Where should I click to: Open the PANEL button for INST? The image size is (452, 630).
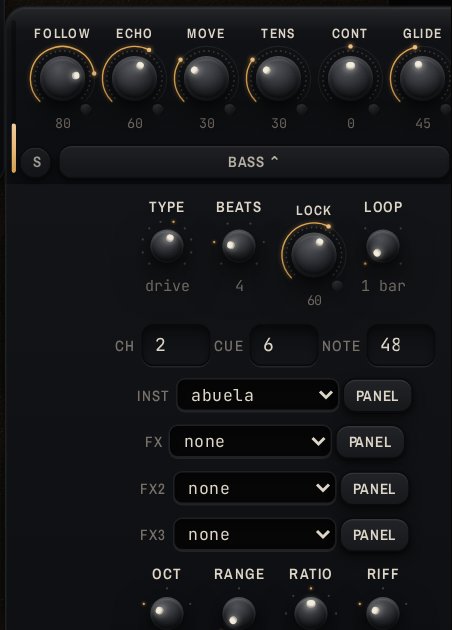(x=377, y=396)
